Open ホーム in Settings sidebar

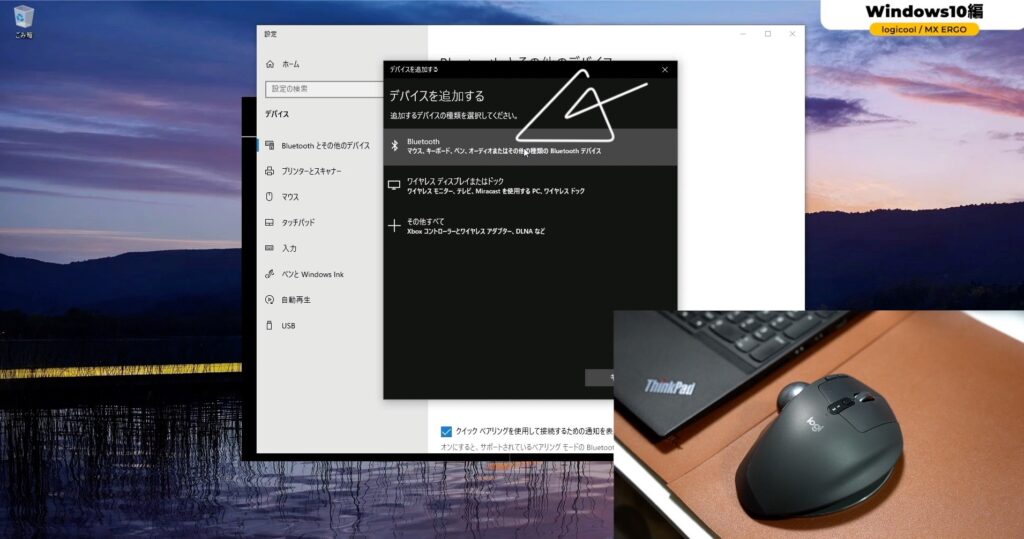click(291, 64)
